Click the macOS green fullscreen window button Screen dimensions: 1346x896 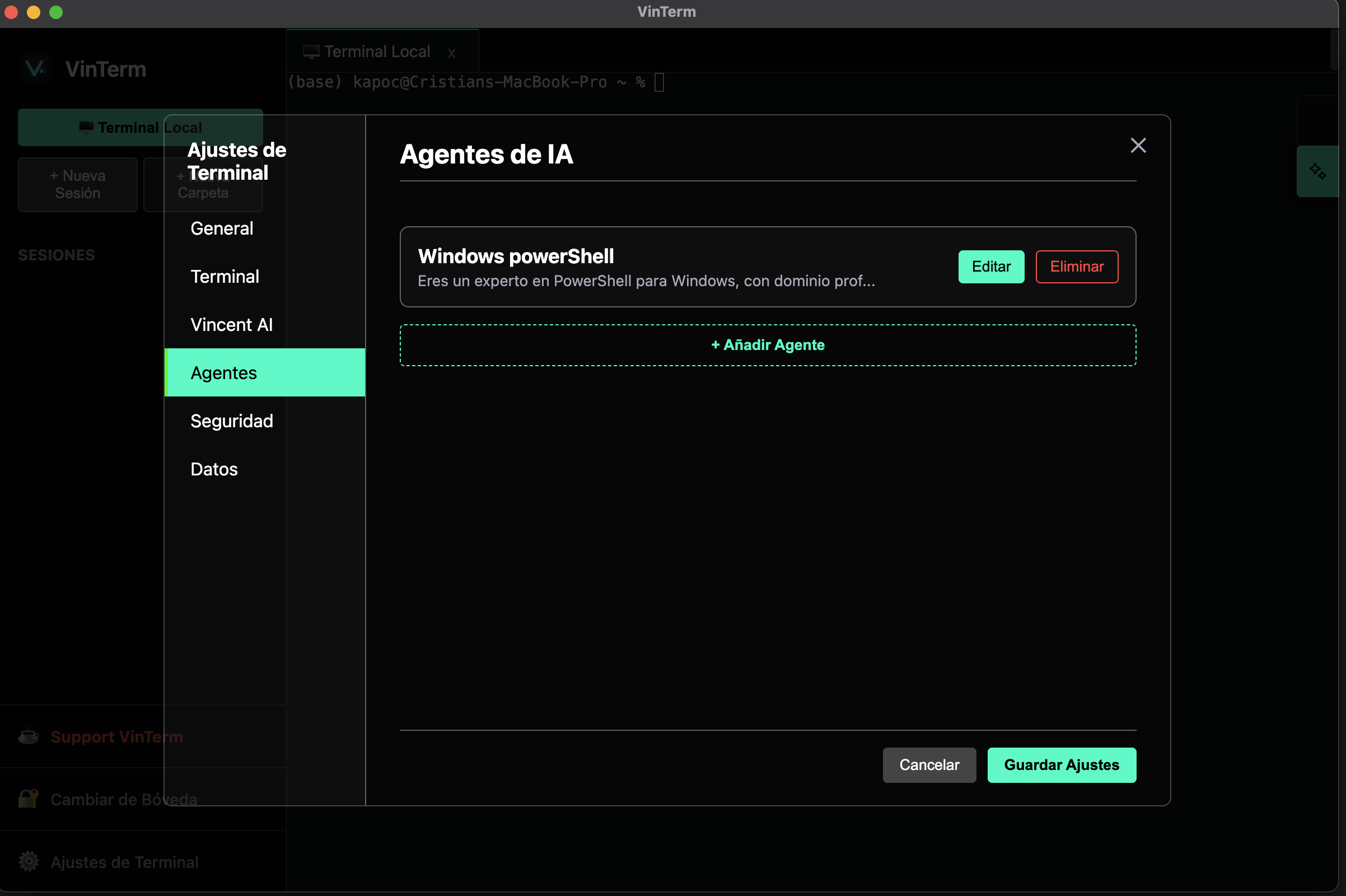coord(56,12)
